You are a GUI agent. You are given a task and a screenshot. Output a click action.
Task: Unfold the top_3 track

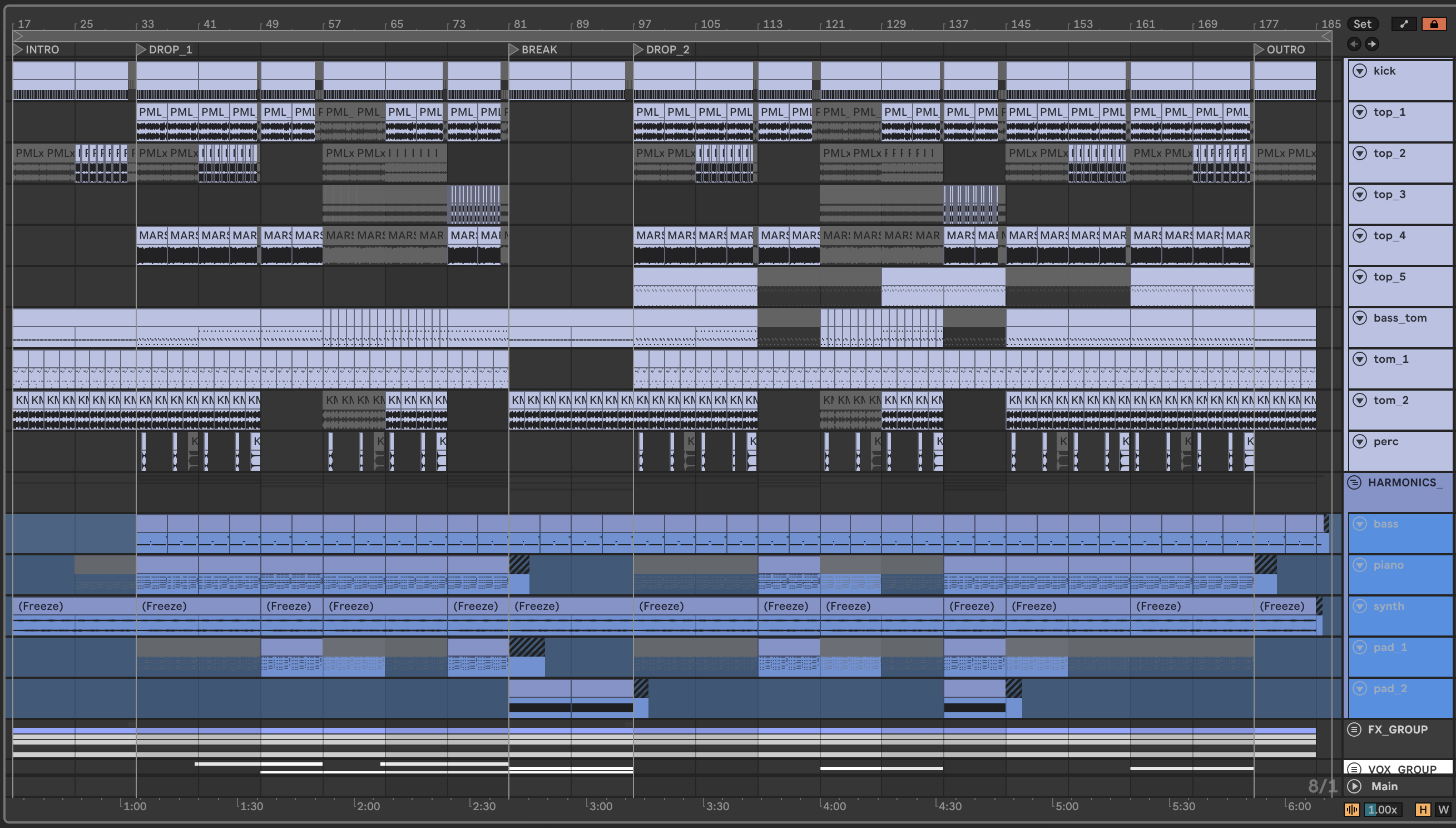point(1359,195)
